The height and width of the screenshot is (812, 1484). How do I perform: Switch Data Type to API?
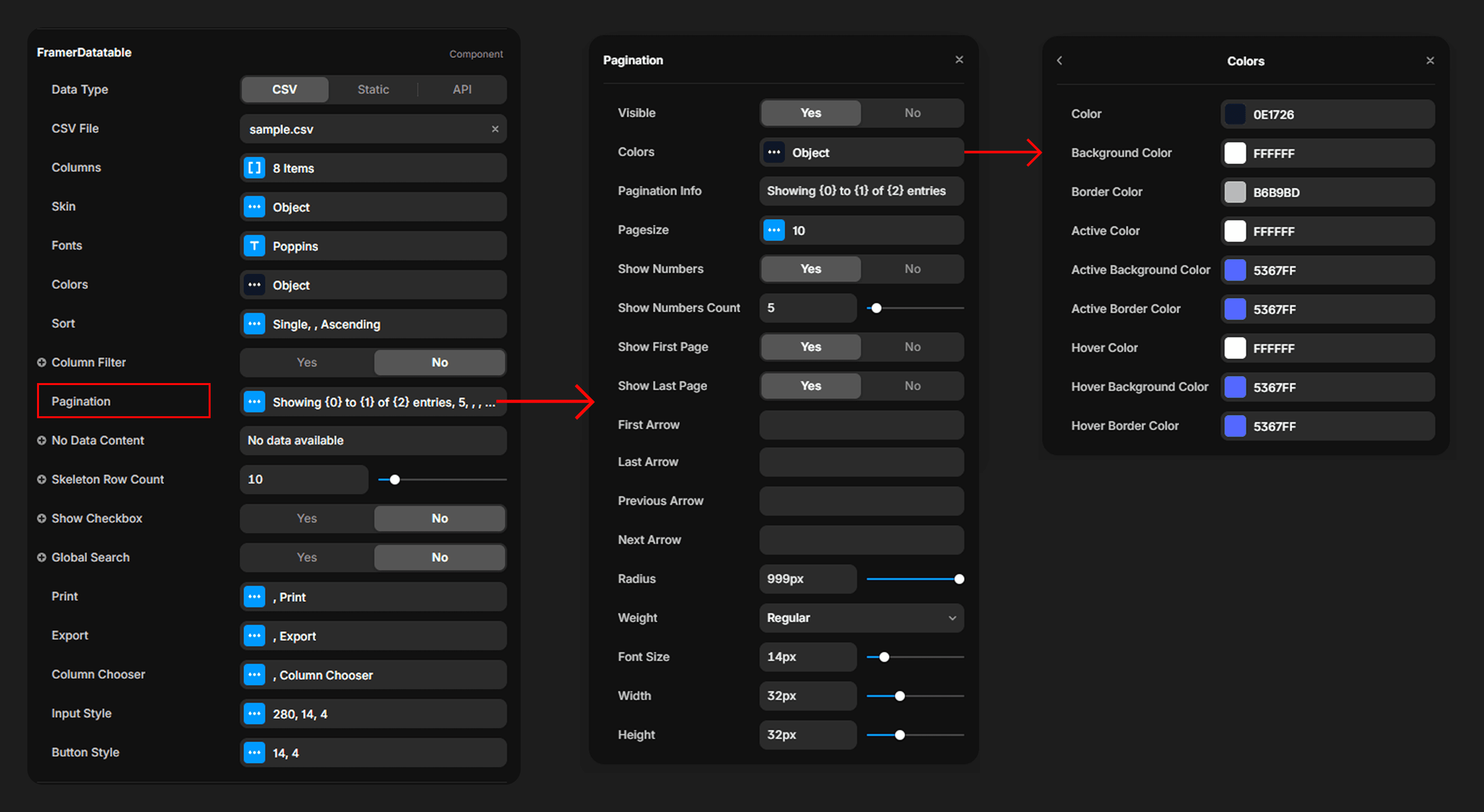(462, 89)
